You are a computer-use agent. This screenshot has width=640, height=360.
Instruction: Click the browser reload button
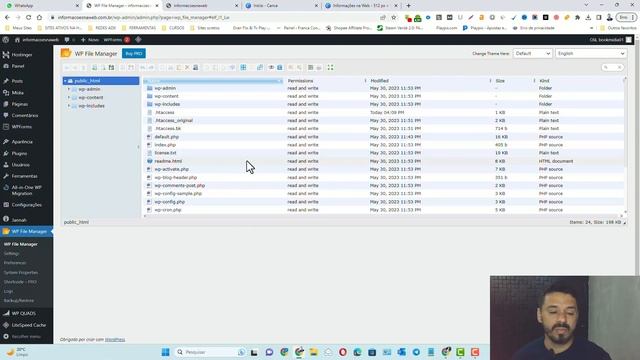coord(29,18)
